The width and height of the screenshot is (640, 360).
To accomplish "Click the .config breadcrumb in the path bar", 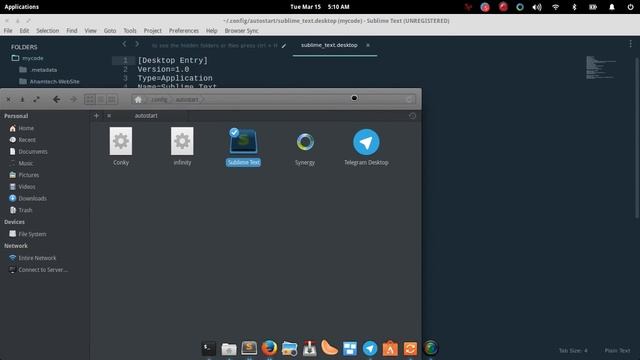I will click(159, 100).
